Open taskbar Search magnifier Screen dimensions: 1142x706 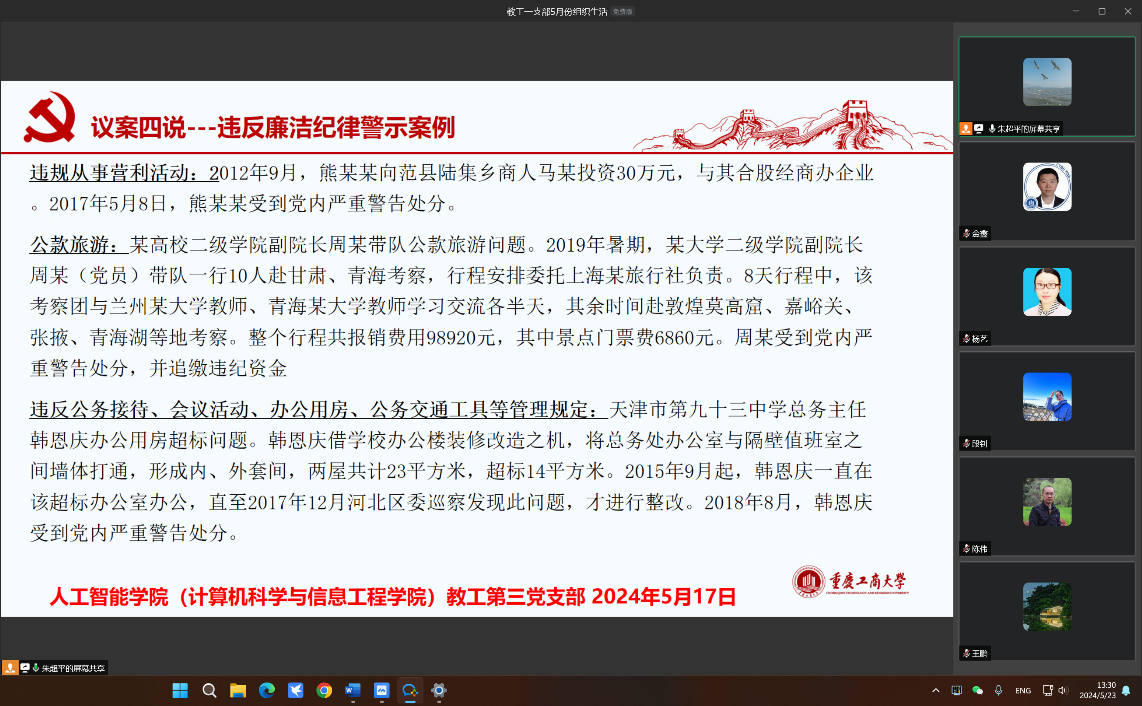click(209, 690)
